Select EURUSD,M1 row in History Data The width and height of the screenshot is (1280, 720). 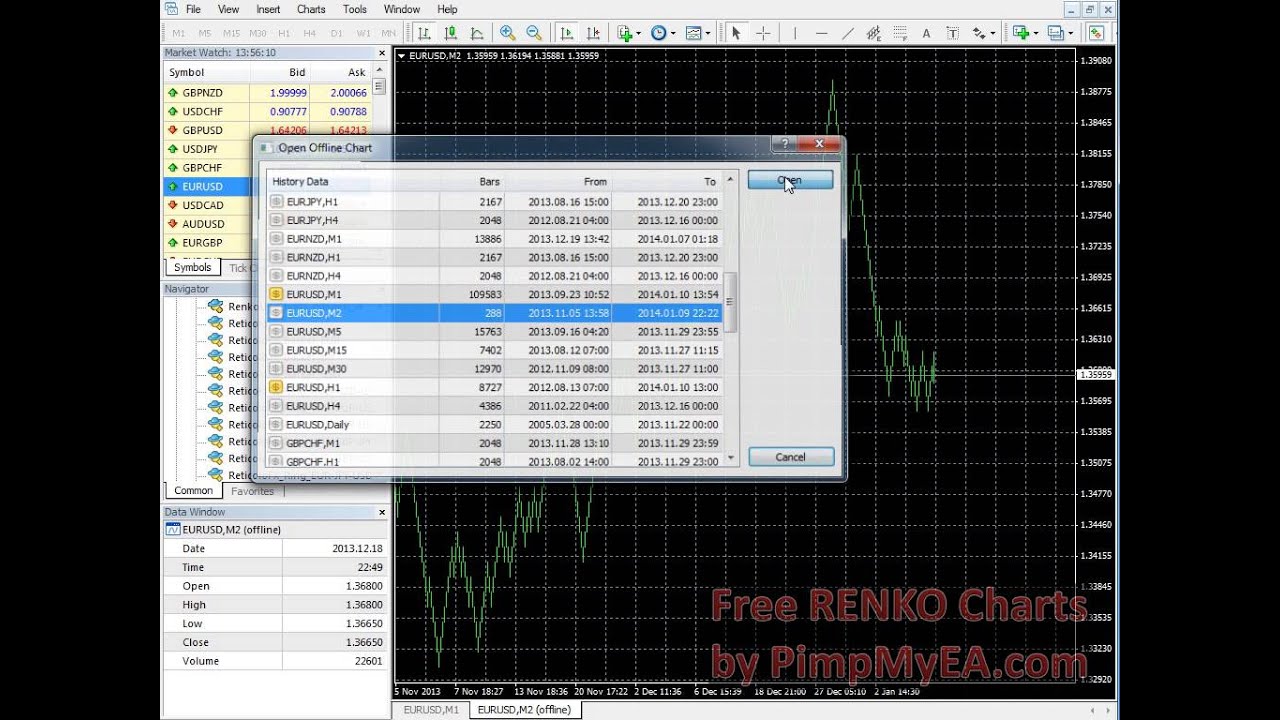click(494, 294)
